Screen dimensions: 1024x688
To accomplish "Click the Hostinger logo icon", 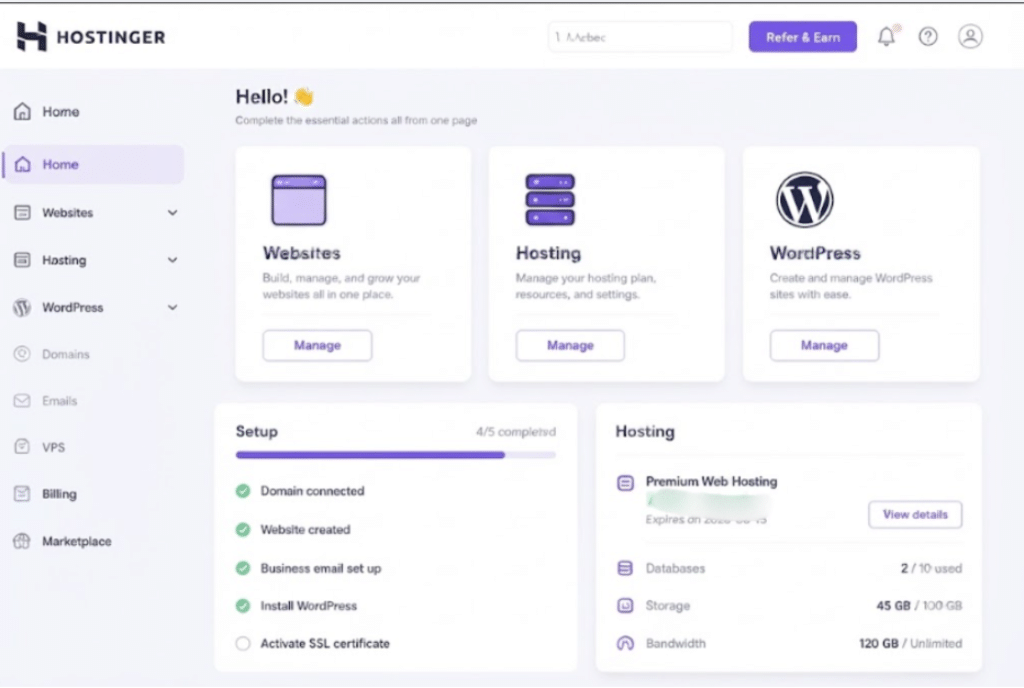I will 31,37.
